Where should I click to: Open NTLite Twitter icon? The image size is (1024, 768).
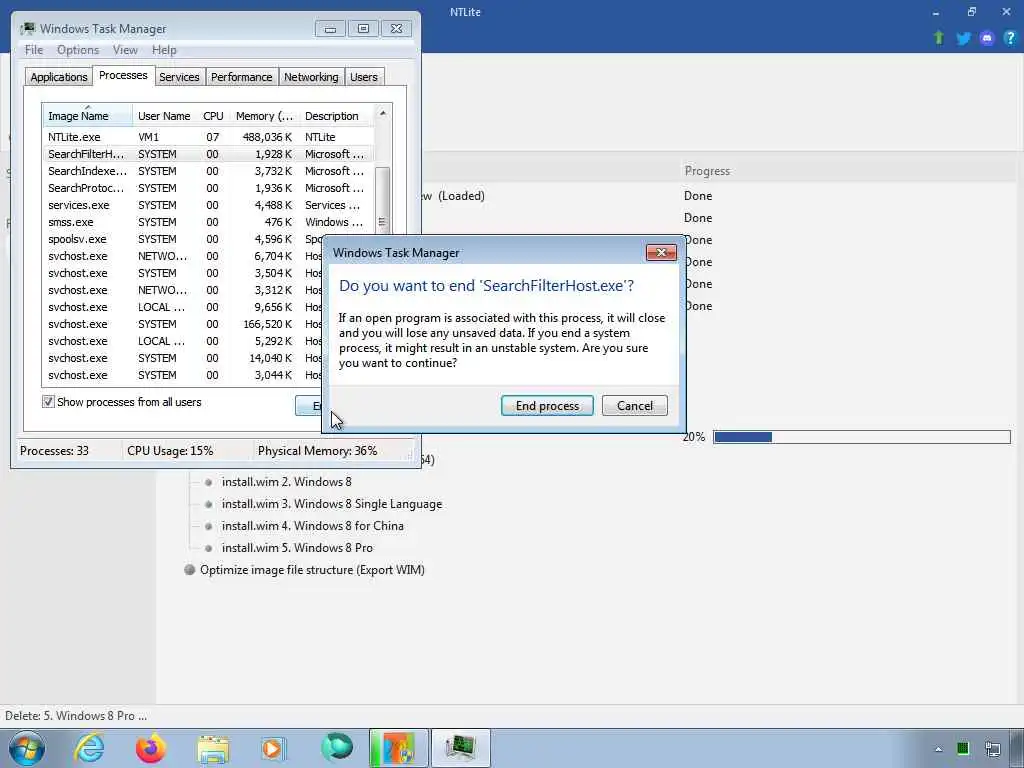(x=963, y=39)
